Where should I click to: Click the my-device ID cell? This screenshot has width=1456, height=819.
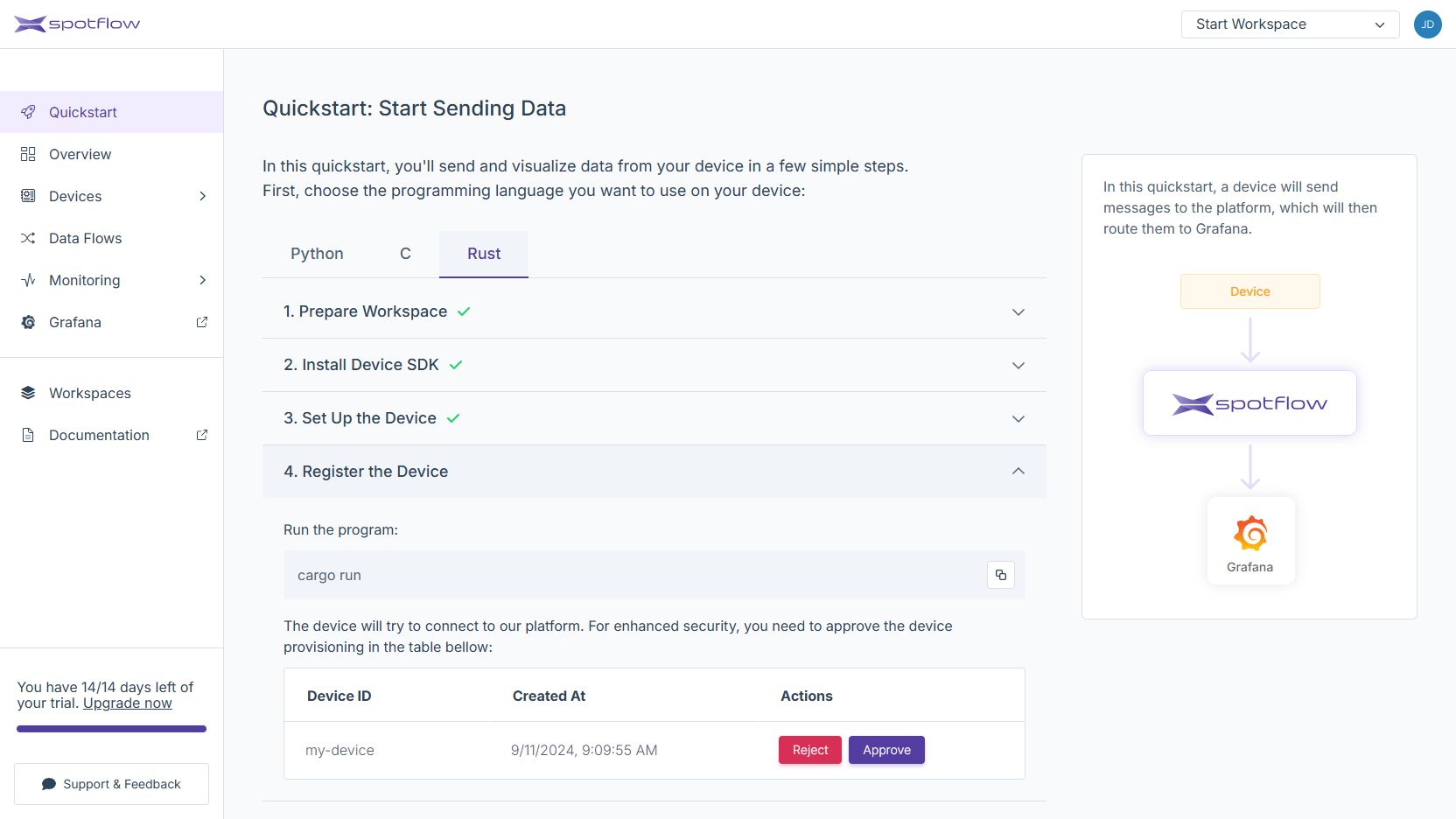pyautogui.click(x=339, y=751)
